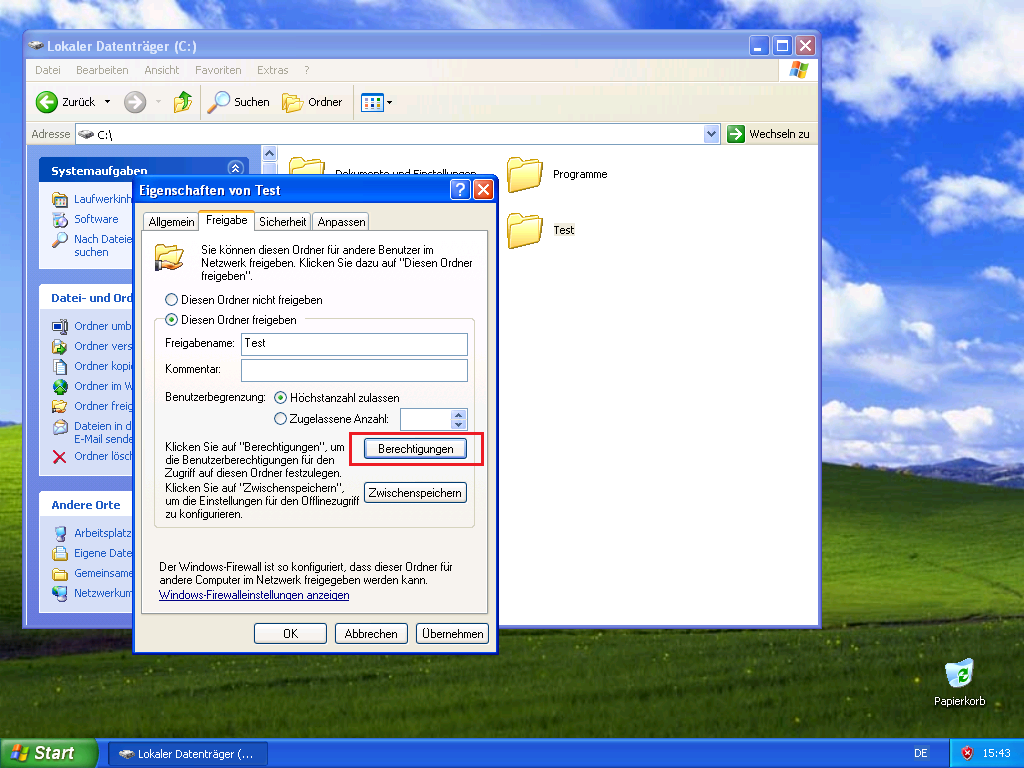Click the Gemeinsame Dokumente folder icon
The height and width of the screenshot is (768, 1024).
click(60, 573)
